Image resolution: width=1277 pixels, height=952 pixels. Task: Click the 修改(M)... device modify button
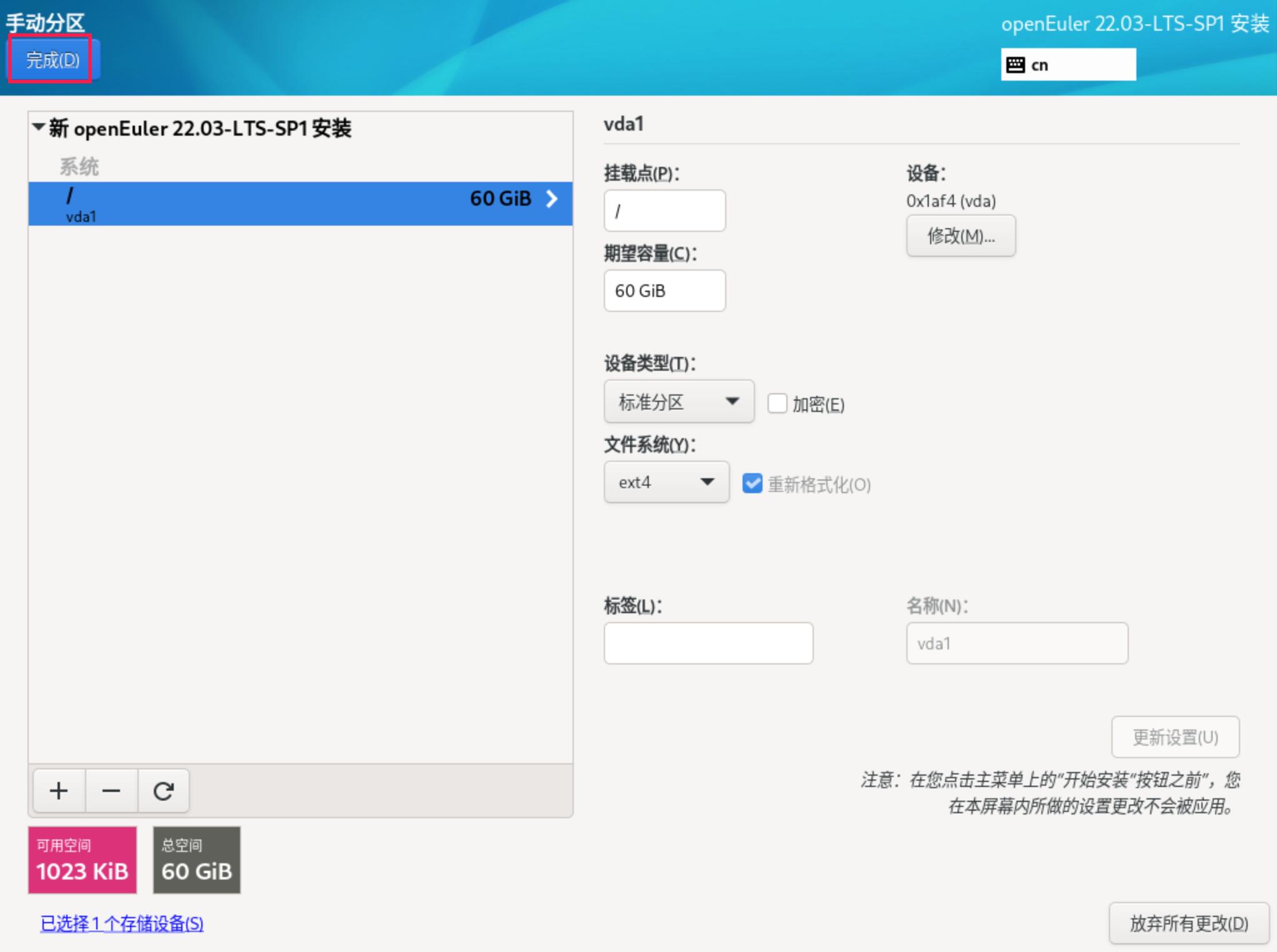coord(960,236)
